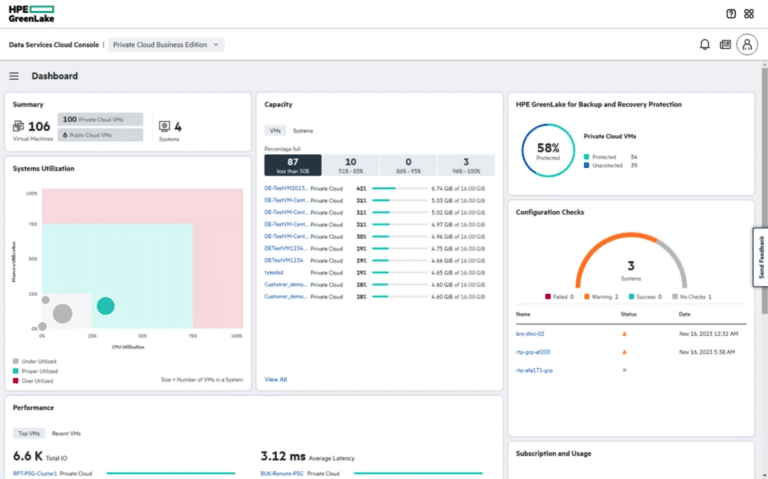Open the RPT-PSG-Cluster1 performance link
This screenshot has height=479, width=768.
(35, 474)
